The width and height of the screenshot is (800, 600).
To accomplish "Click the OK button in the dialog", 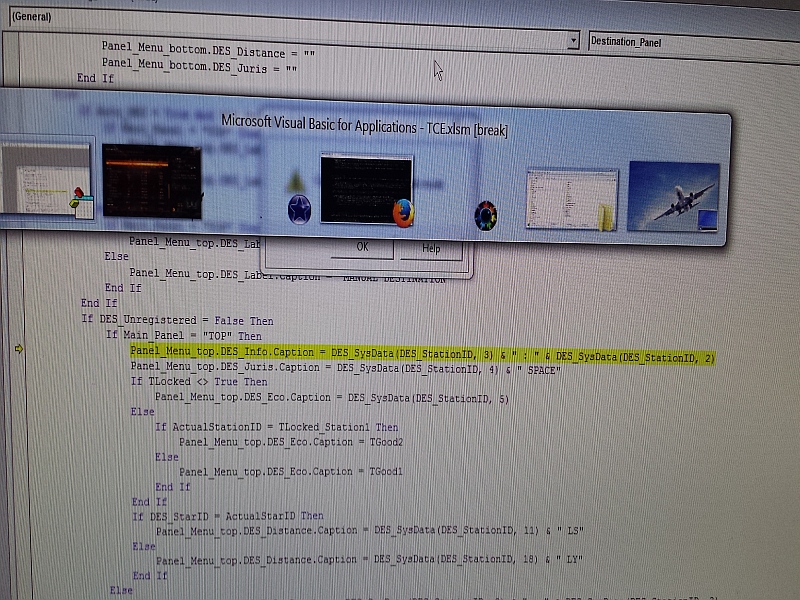I will point(362,247).
